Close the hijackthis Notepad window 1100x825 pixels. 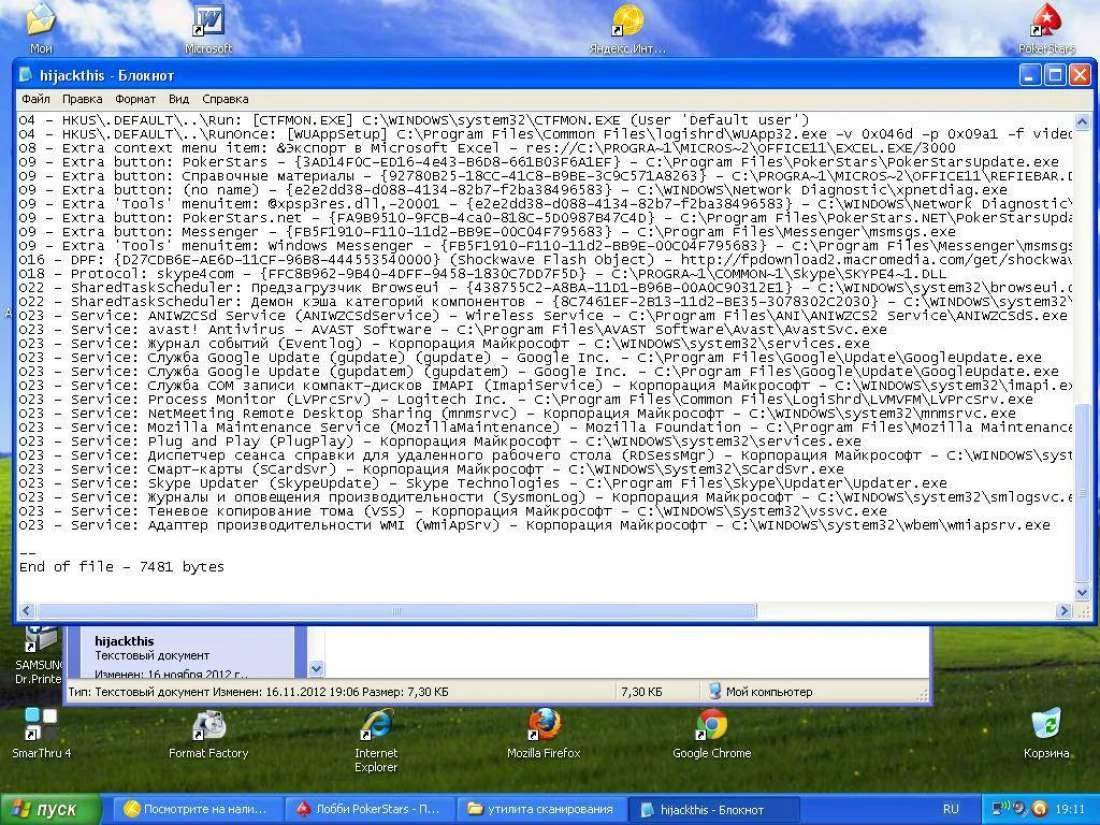(1079, 74)
